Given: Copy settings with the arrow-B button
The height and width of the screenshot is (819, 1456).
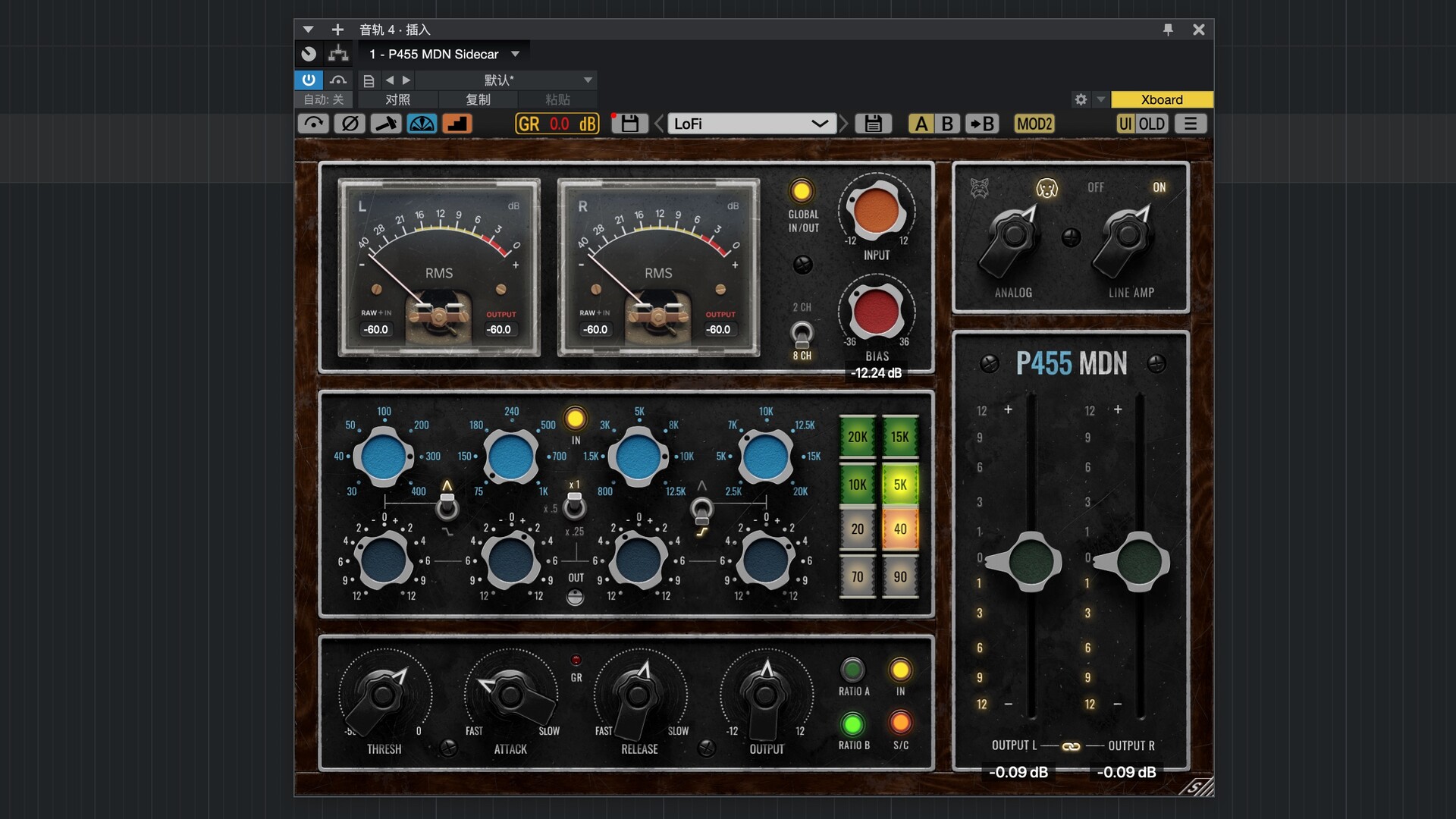Looking at the screenshot, I should click(x=983, y=124).
